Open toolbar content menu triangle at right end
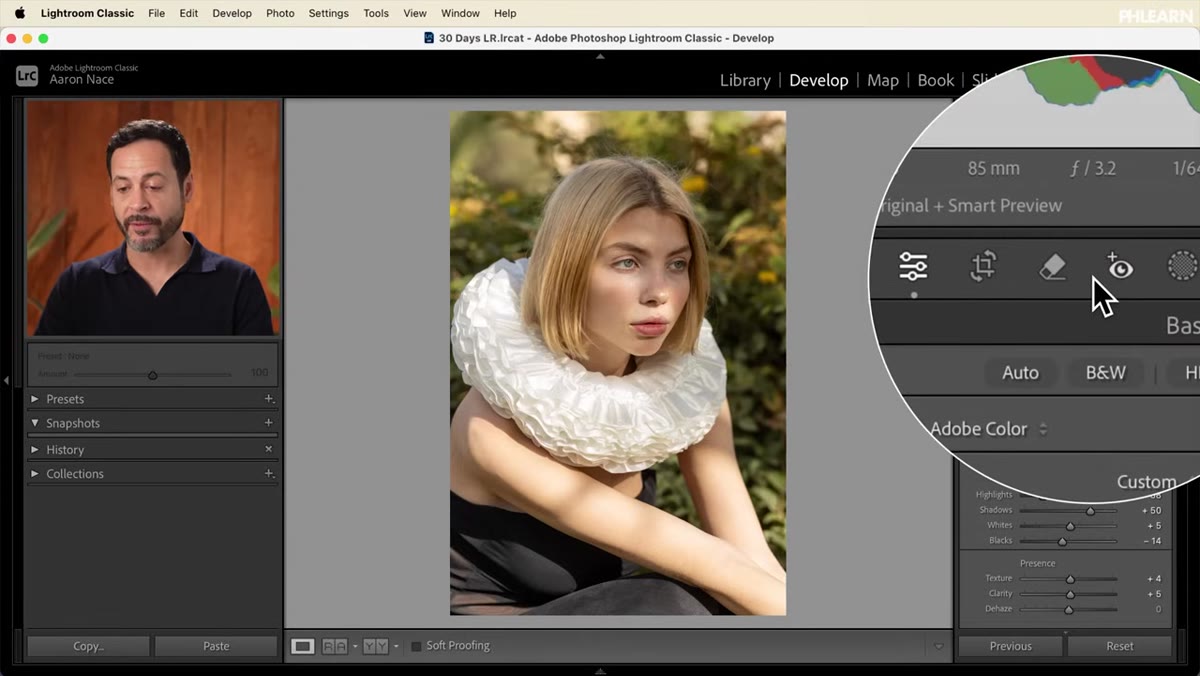This screenshot has height=676, width=1200. click(938, 646)
